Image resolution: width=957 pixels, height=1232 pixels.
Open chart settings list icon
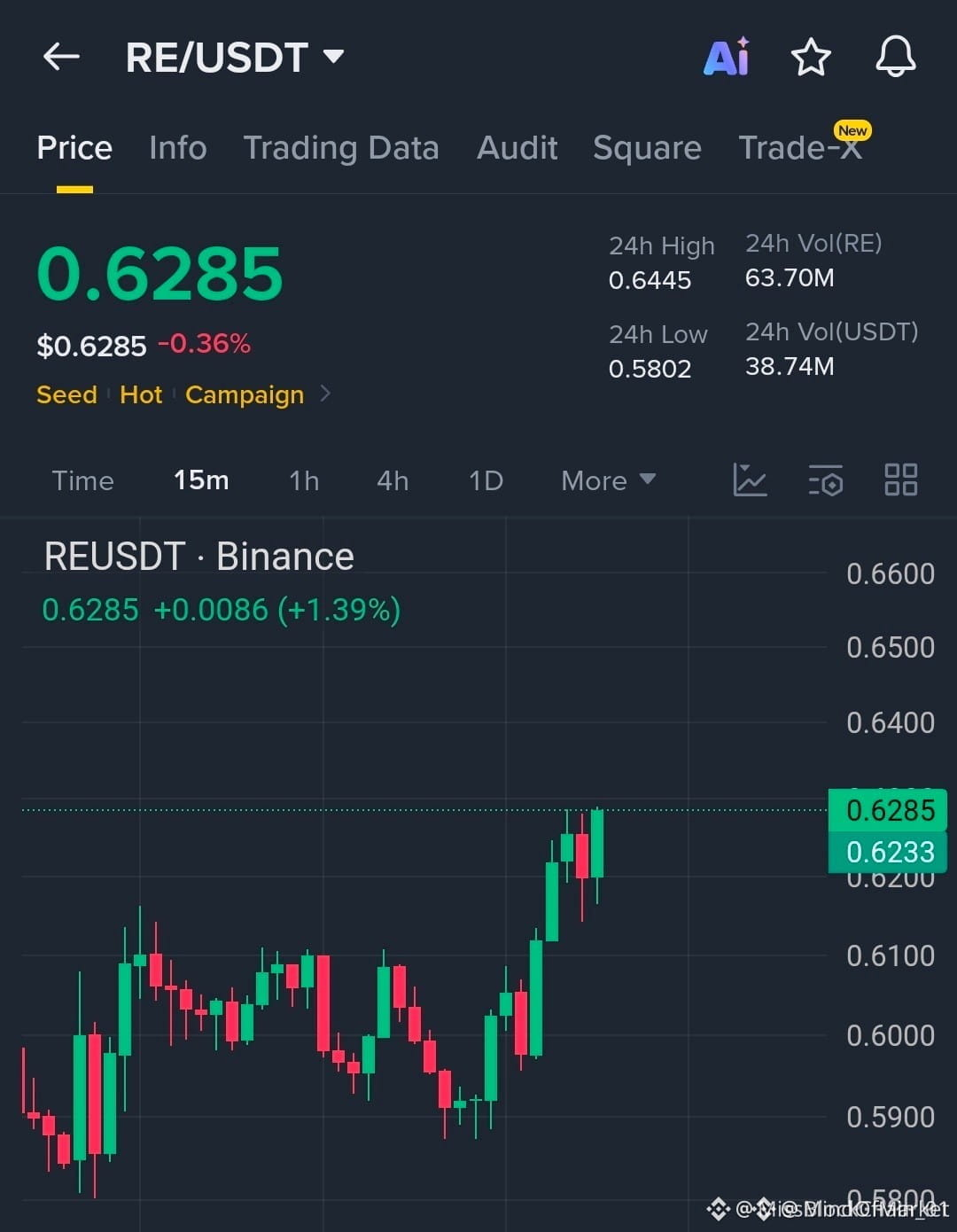point(826,480)
